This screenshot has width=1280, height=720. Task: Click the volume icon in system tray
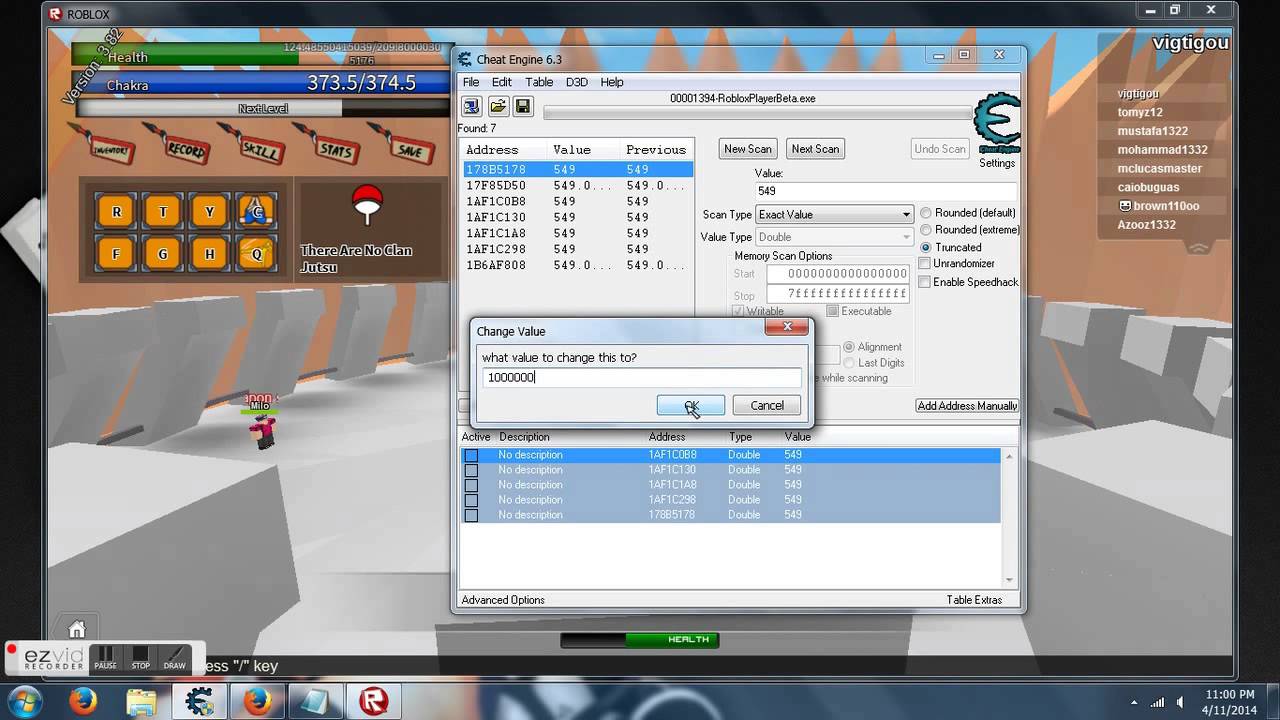click(1180, 701)
